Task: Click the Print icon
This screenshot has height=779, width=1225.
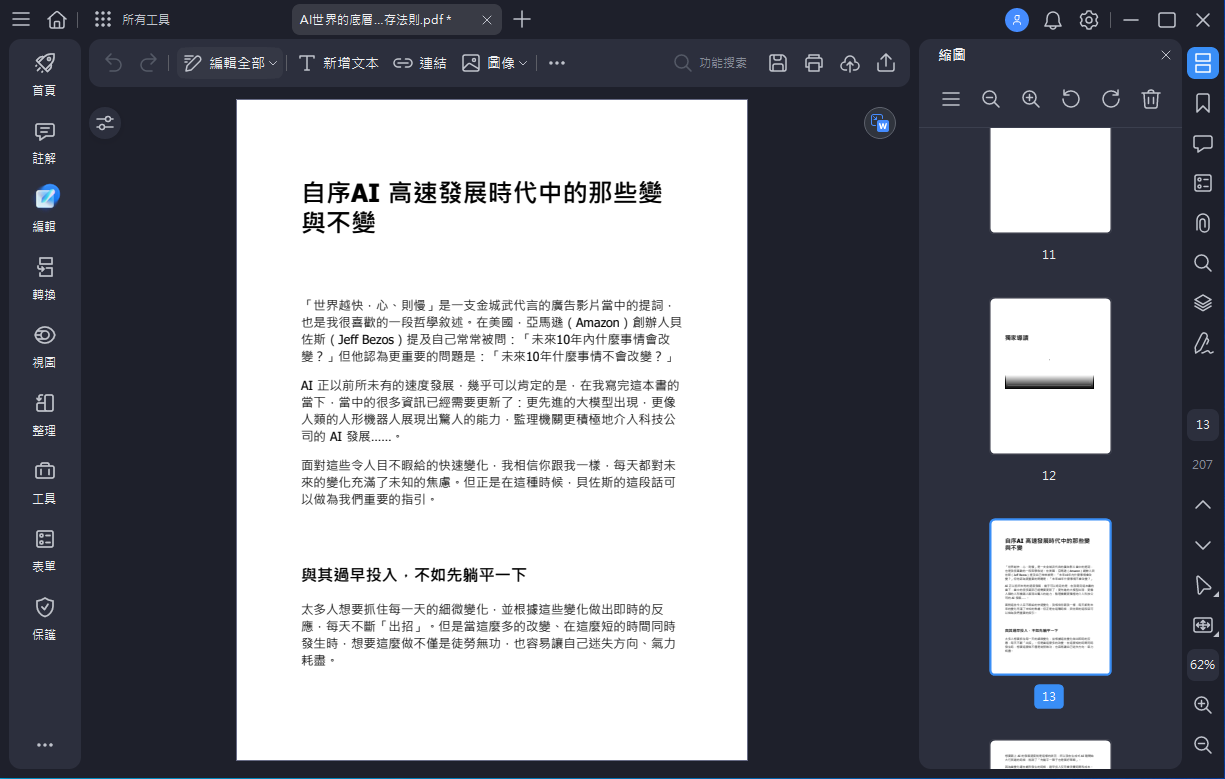Action: pyautogui.click(x=814, y=63)
